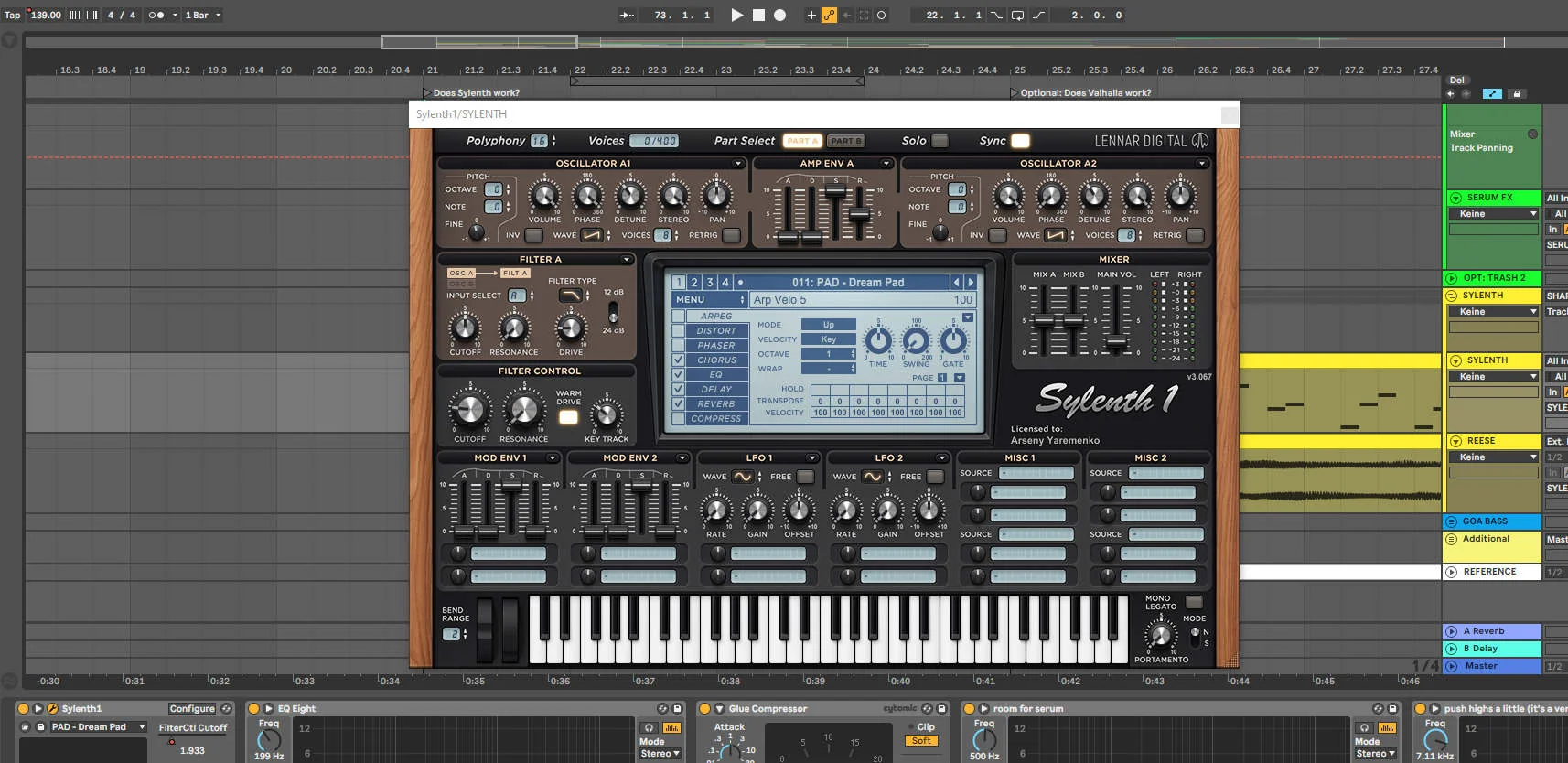
Task: Open the Sylenth1 MENU dropdown
Action: pos(711,300)
